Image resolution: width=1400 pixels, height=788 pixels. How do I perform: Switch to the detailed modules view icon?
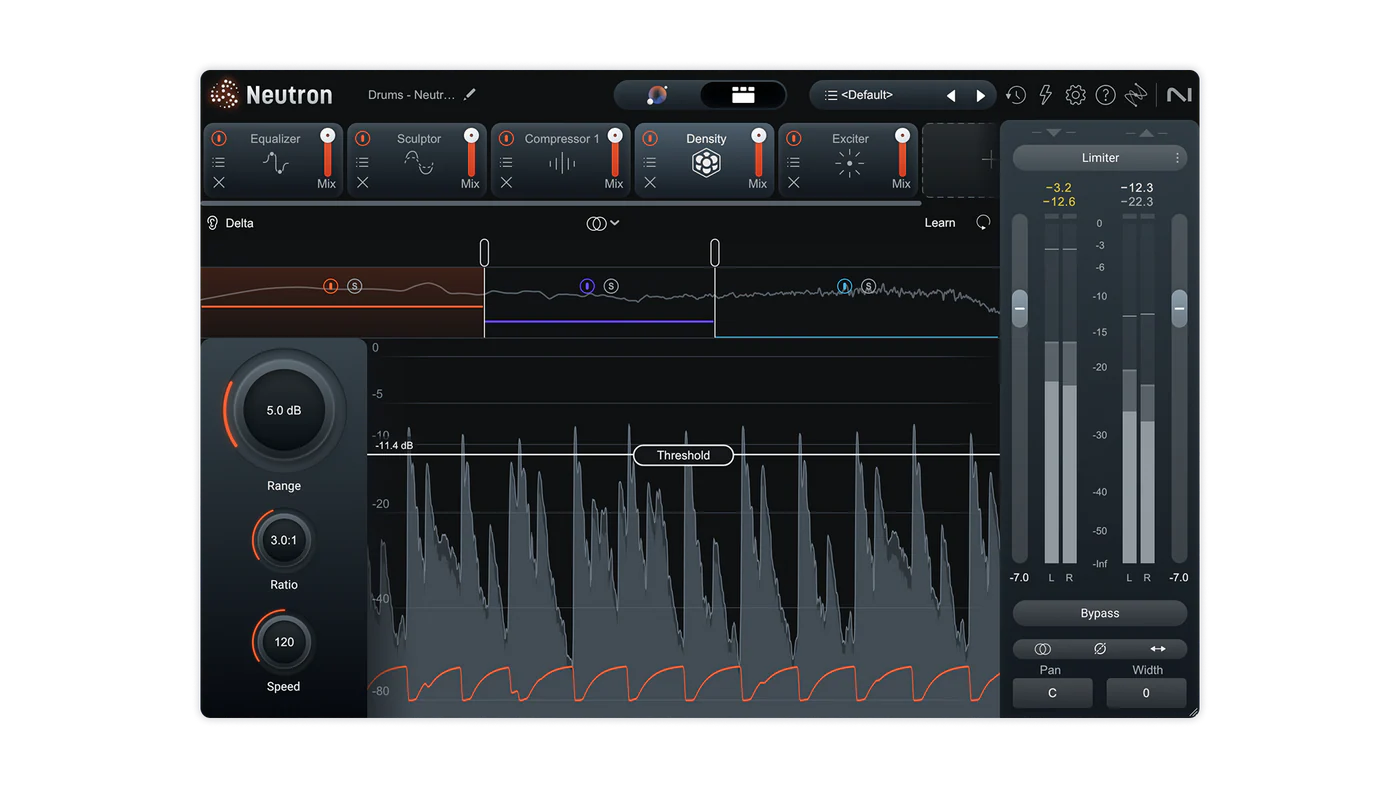pyautogui.click(x=743, y=95)
